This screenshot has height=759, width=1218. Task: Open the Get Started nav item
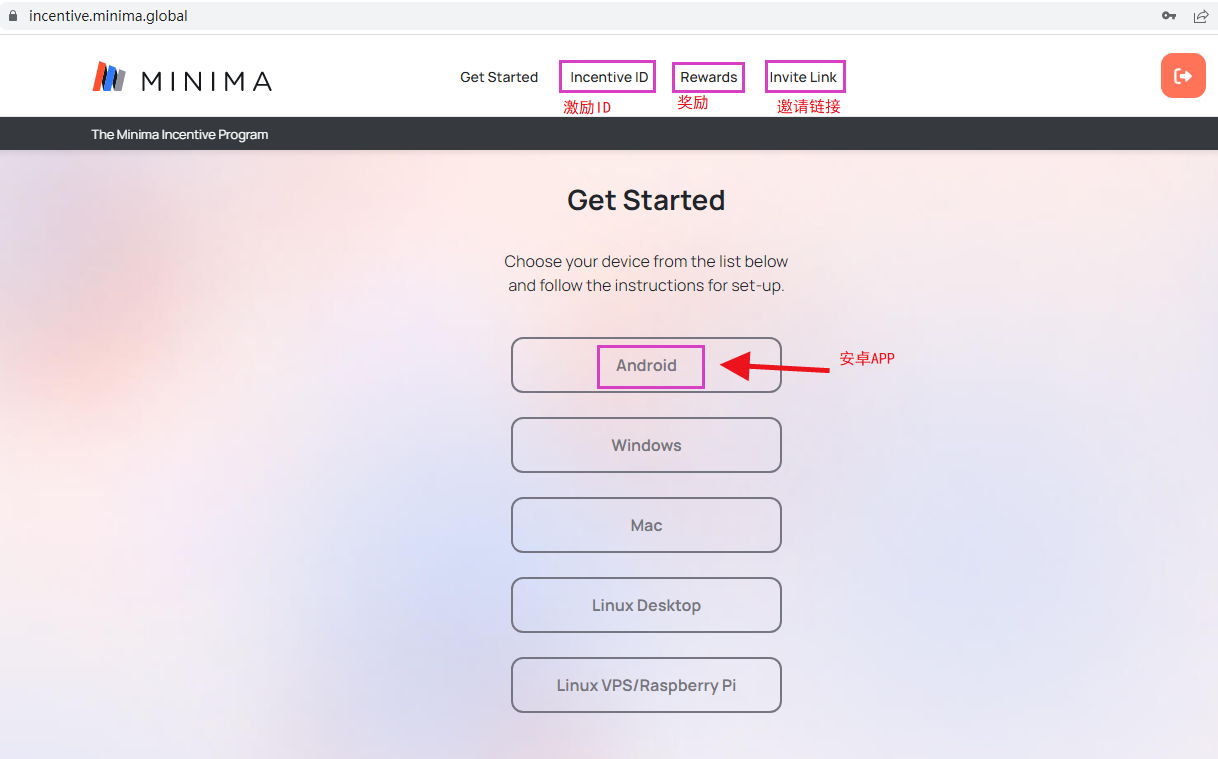coord(499,77)
